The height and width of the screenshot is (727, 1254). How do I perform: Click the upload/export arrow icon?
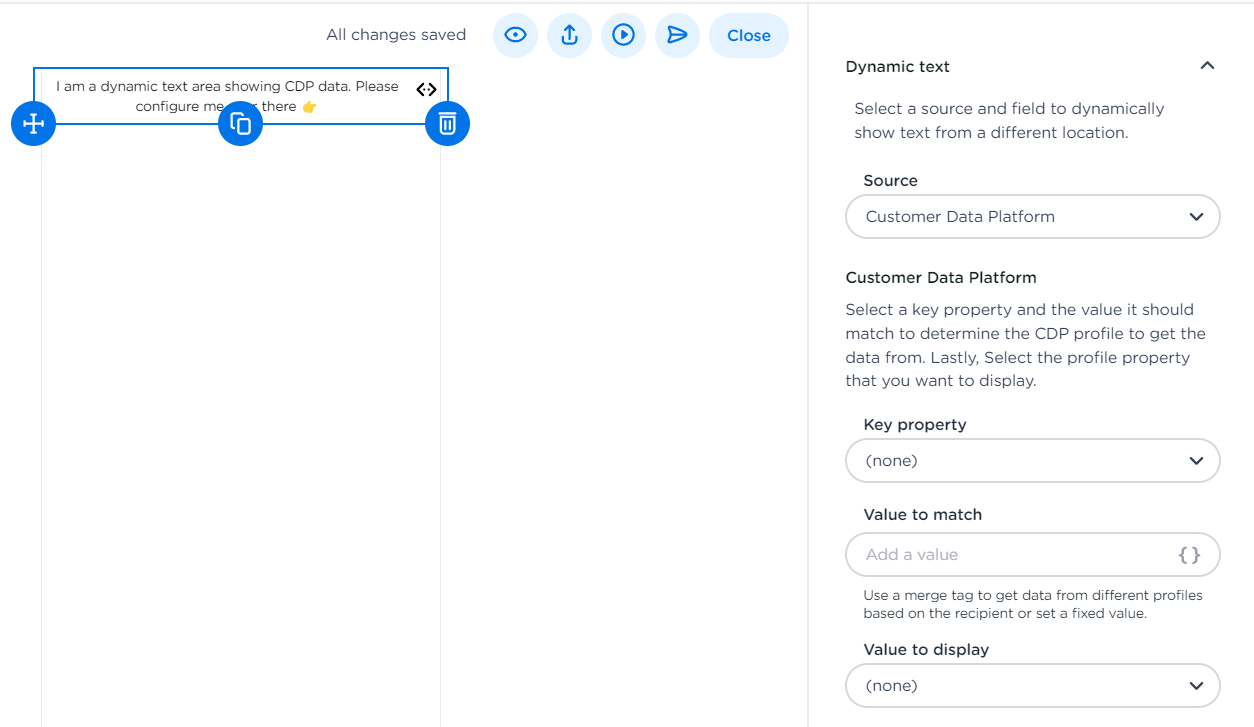pos(569,35)
